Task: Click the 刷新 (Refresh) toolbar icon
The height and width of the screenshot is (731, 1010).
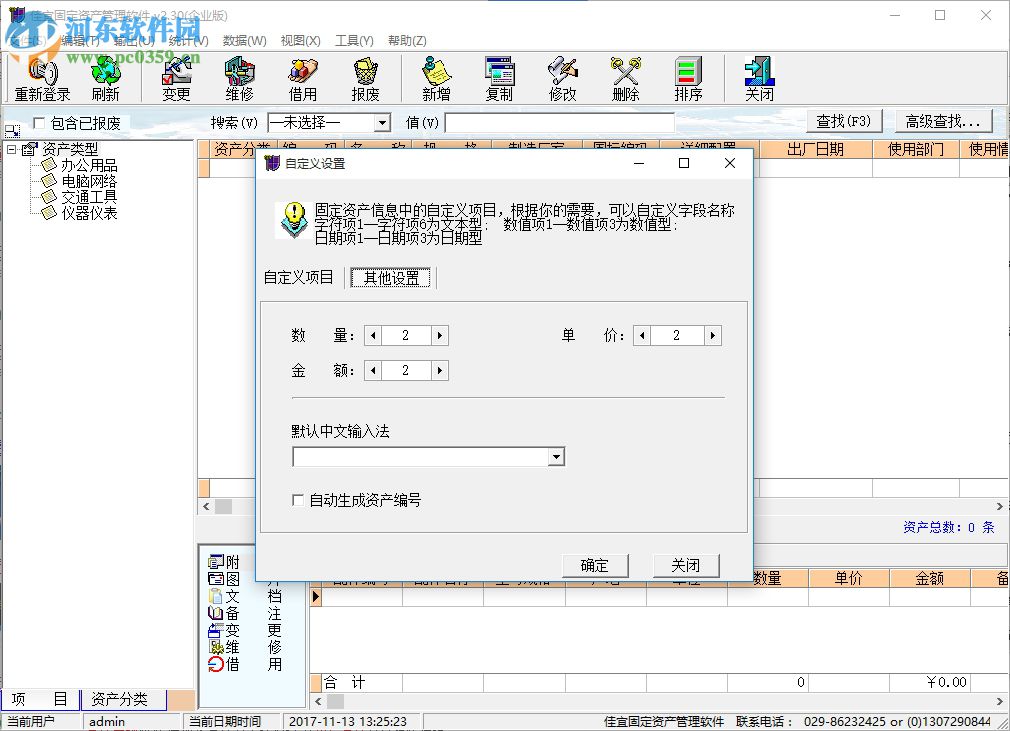Action: [106, 78]
